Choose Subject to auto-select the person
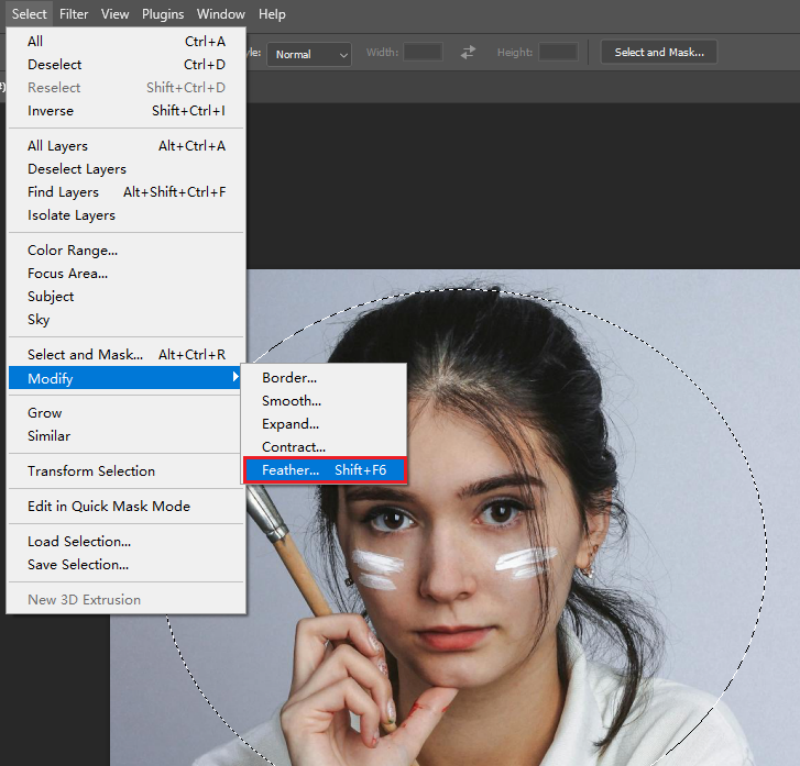 click(x=50, y=296)
